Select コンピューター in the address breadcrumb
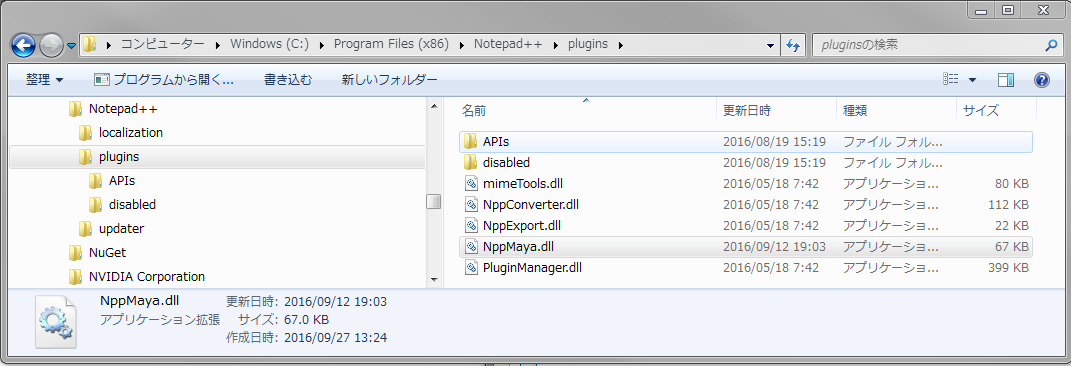Image resolution: width=1071 pixels, height=366 pixels. (163, 44)
